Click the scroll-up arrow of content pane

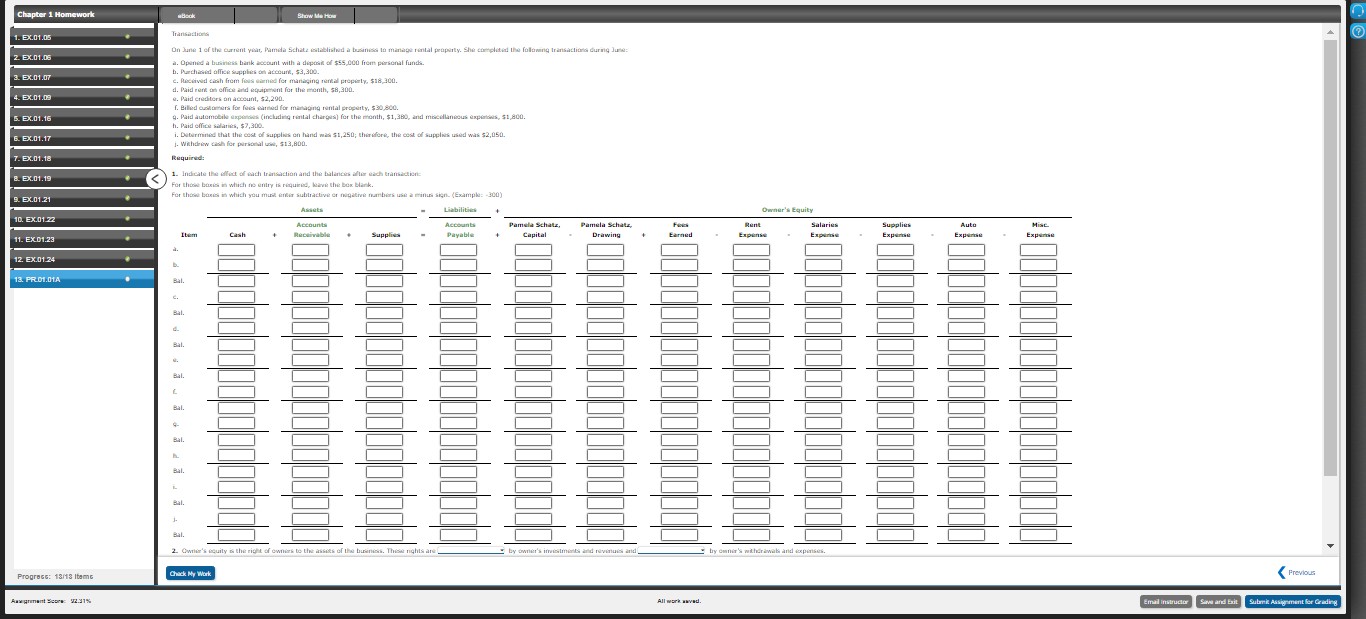pyautogui.click(x=1329, y=33)
